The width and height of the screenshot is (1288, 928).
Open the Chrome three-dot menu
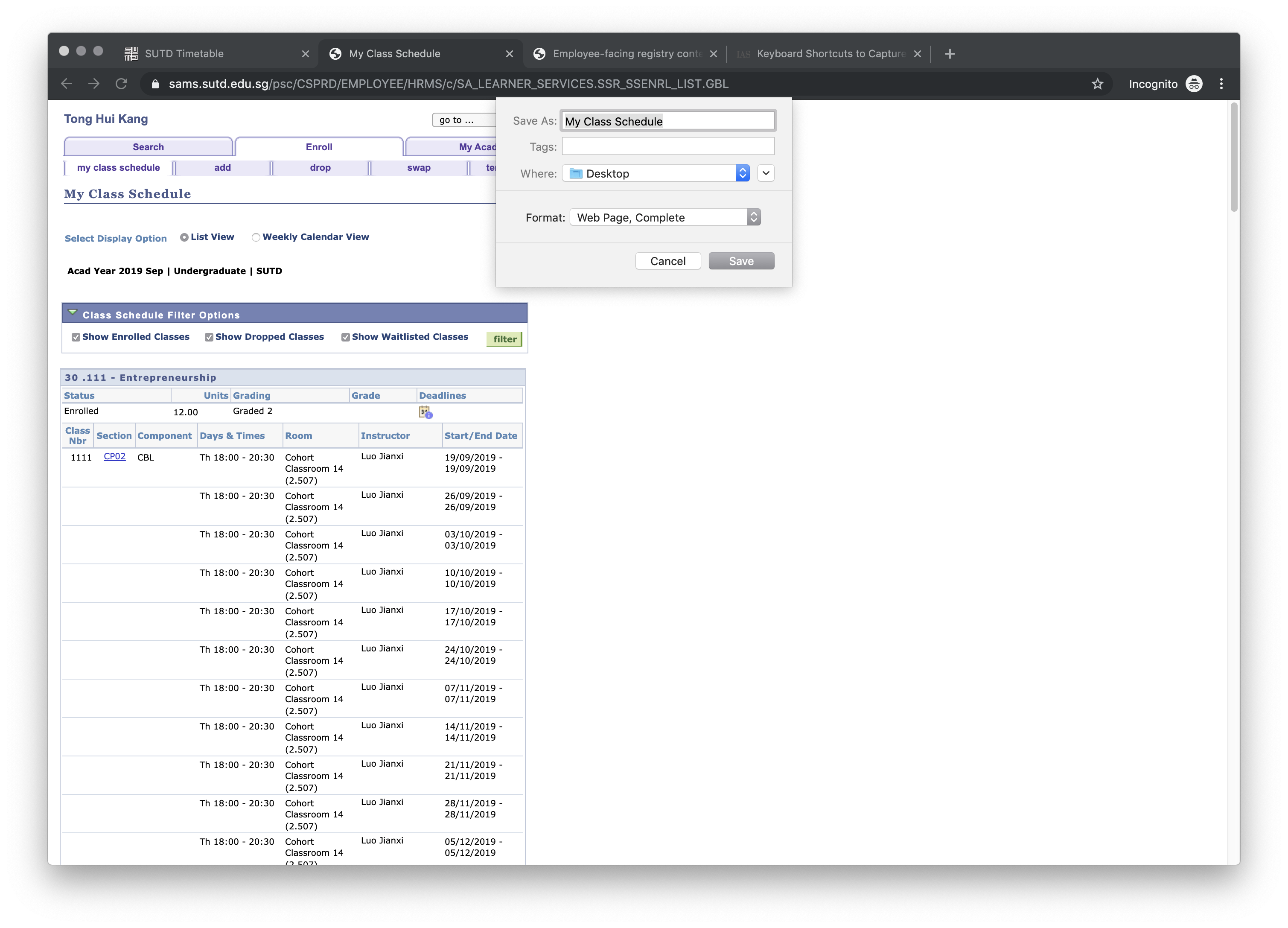[1221, 84]
